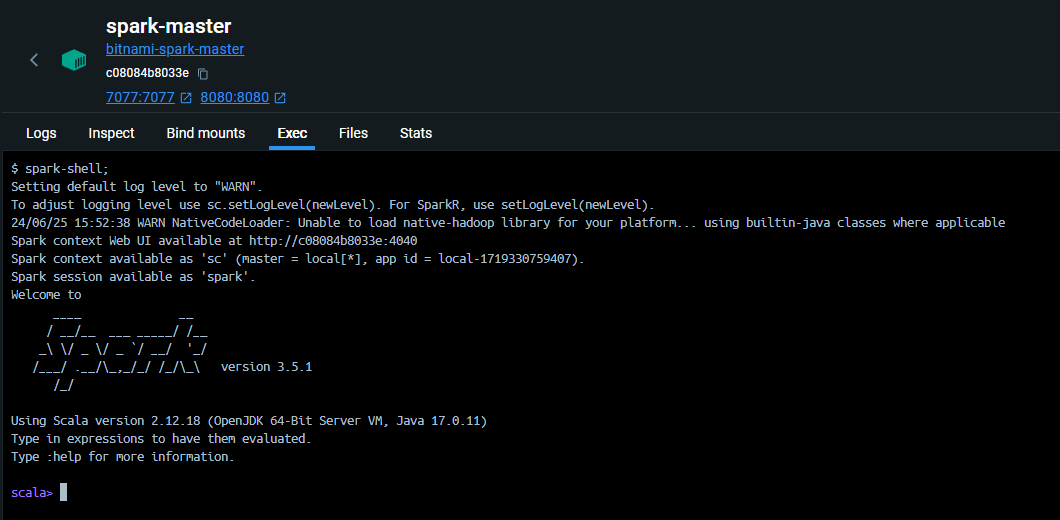Open the 8080:8080 port link
The image size is (1060, 520).
pos(235,98)
